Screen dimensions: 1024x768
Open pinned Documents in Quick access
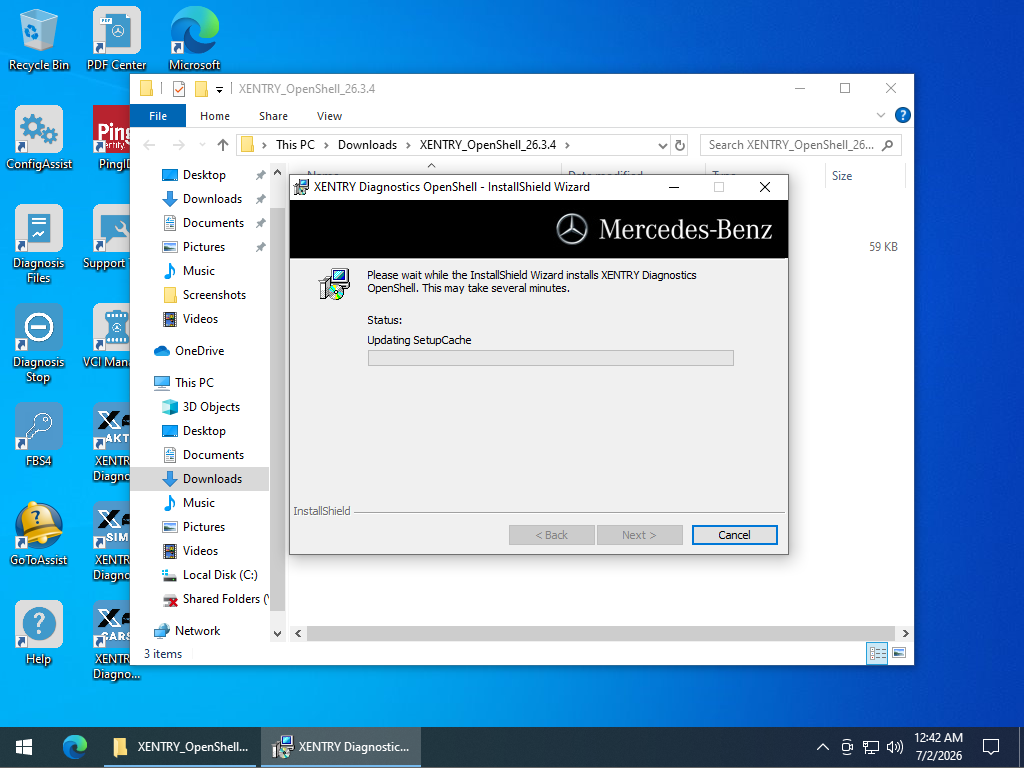tap(213, 223)
